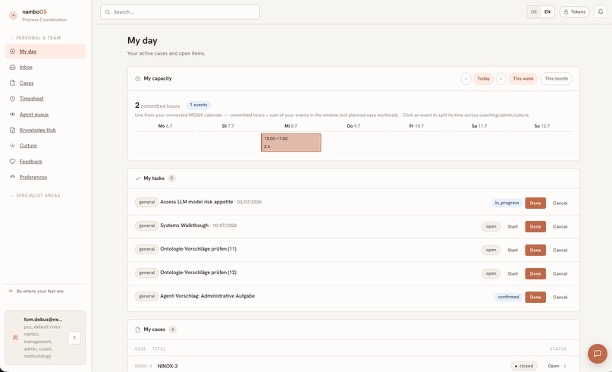Open the Feedback menu item
Screen dimensions: 612x372
[45, 161]
